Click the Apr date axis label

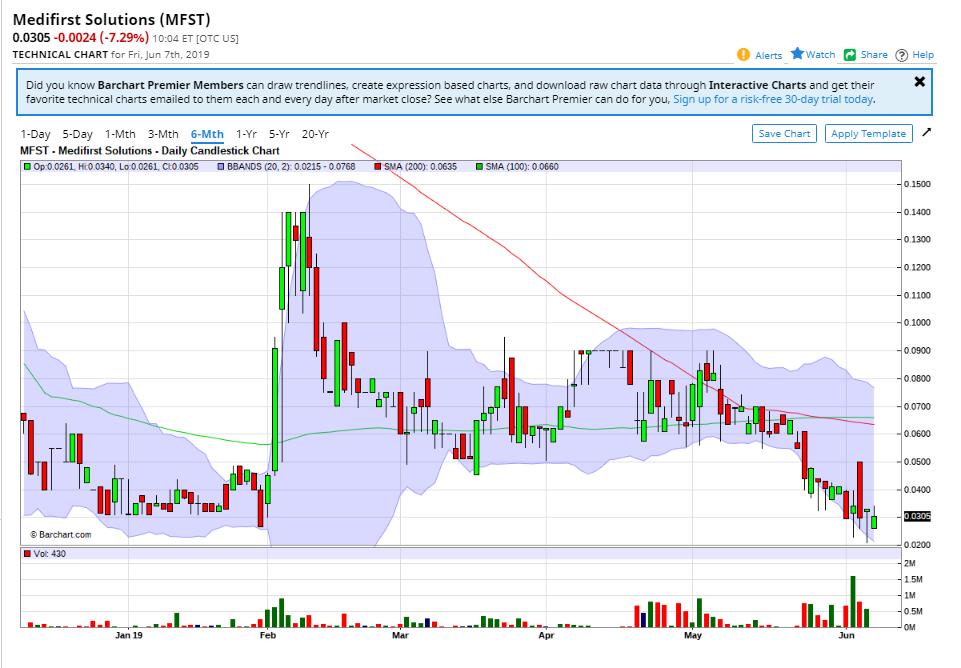point(546,636)
